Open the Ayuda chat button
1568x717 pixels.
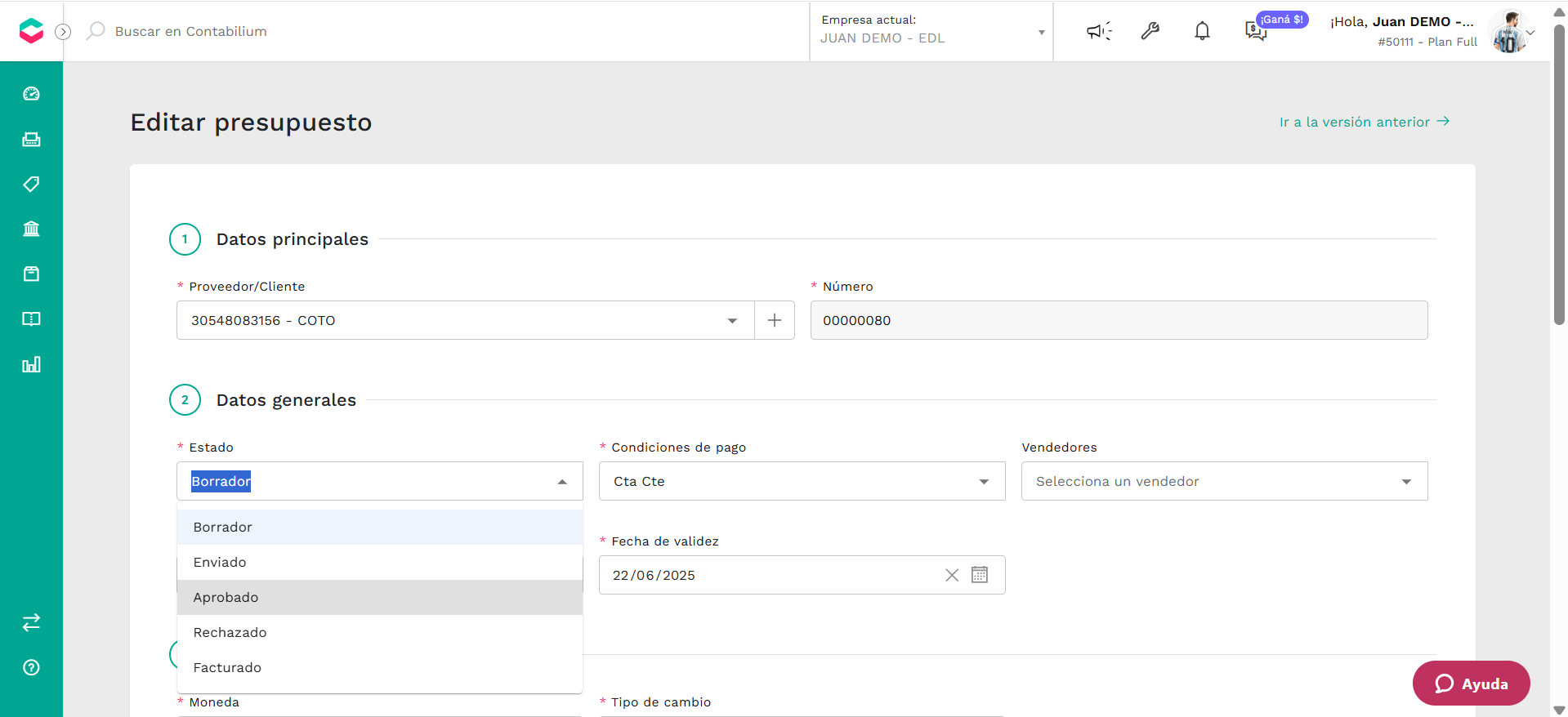[1471, 684]
